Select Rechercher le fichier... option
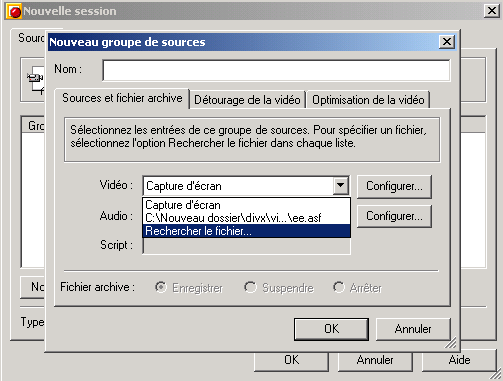503x381 pixels. 246,231
